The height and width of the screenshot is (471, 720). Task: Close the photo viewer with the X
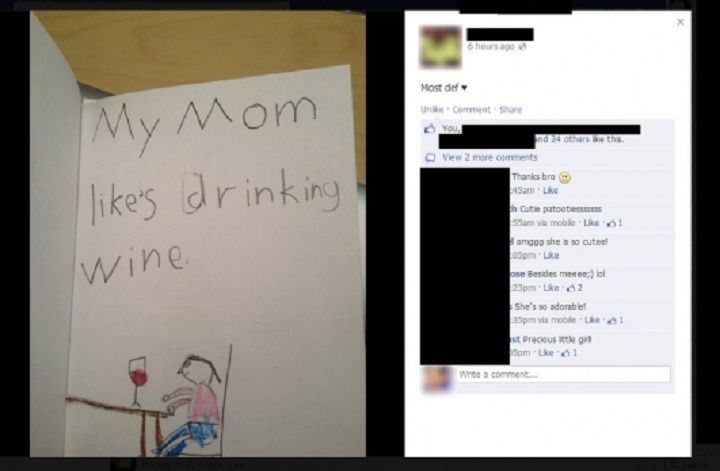[680, 22]
